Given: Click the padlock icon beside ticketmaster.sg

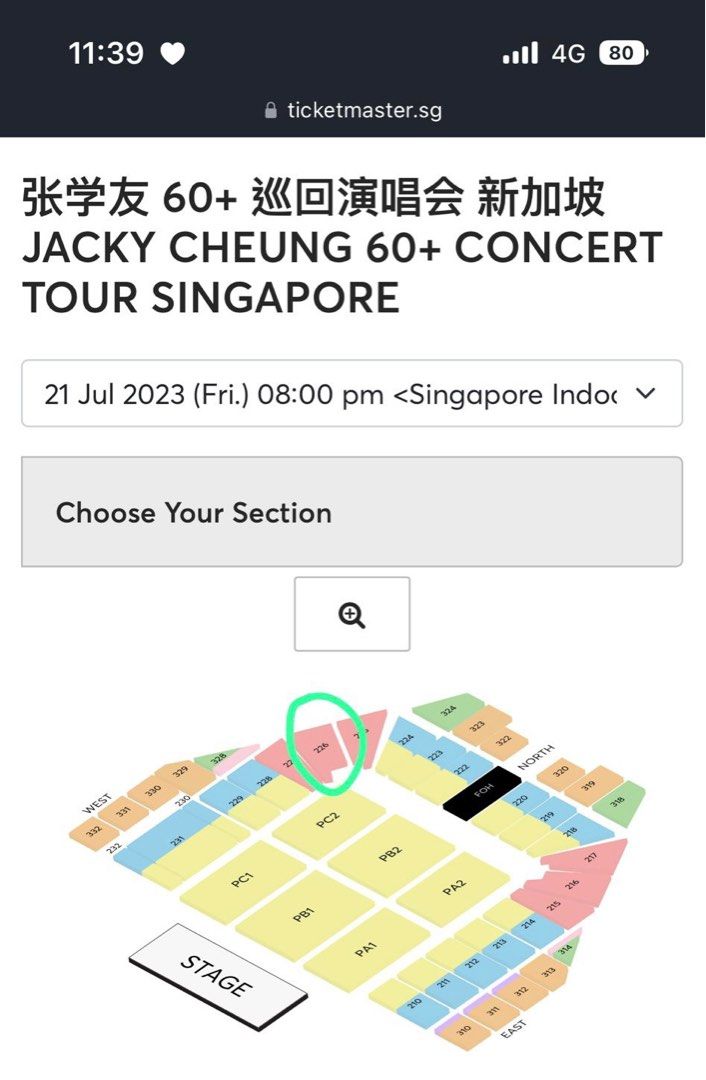Looking at the screenshot, I should pyautogui.click(x=269, y=112).
